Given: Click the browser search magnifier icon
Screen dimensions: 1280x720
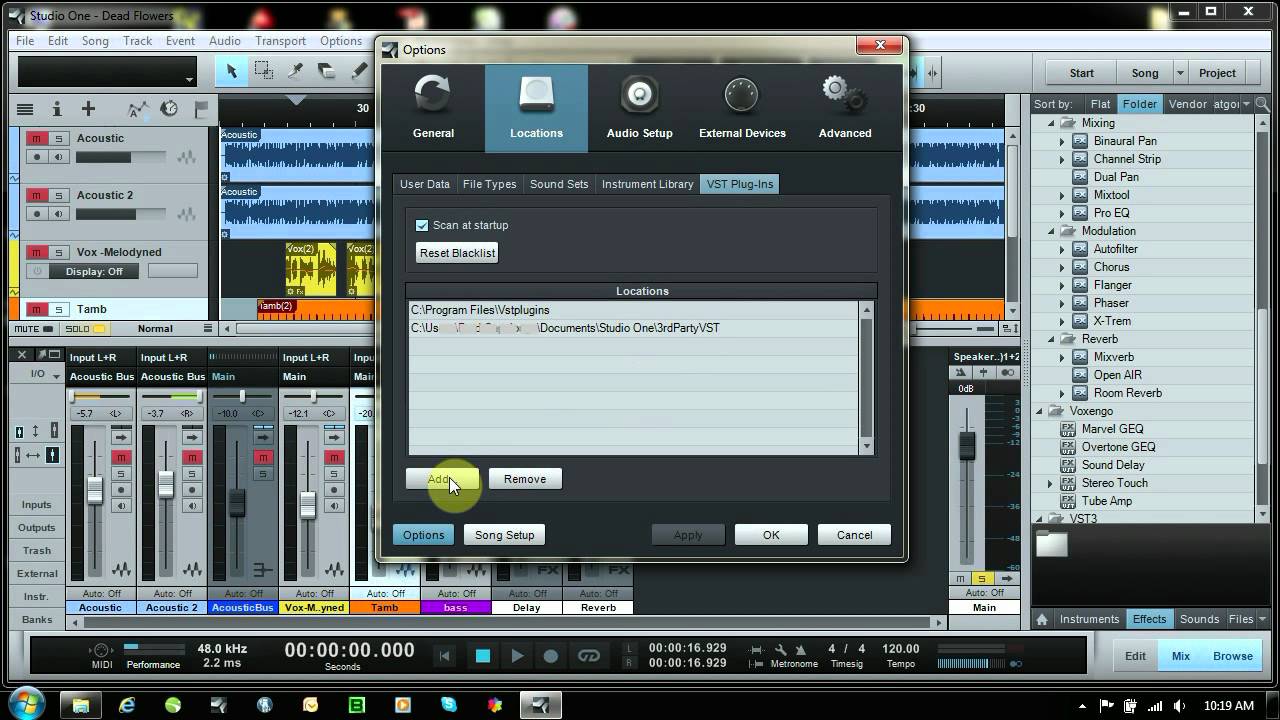Looking at the screenshot, I should pos(1261,104).
